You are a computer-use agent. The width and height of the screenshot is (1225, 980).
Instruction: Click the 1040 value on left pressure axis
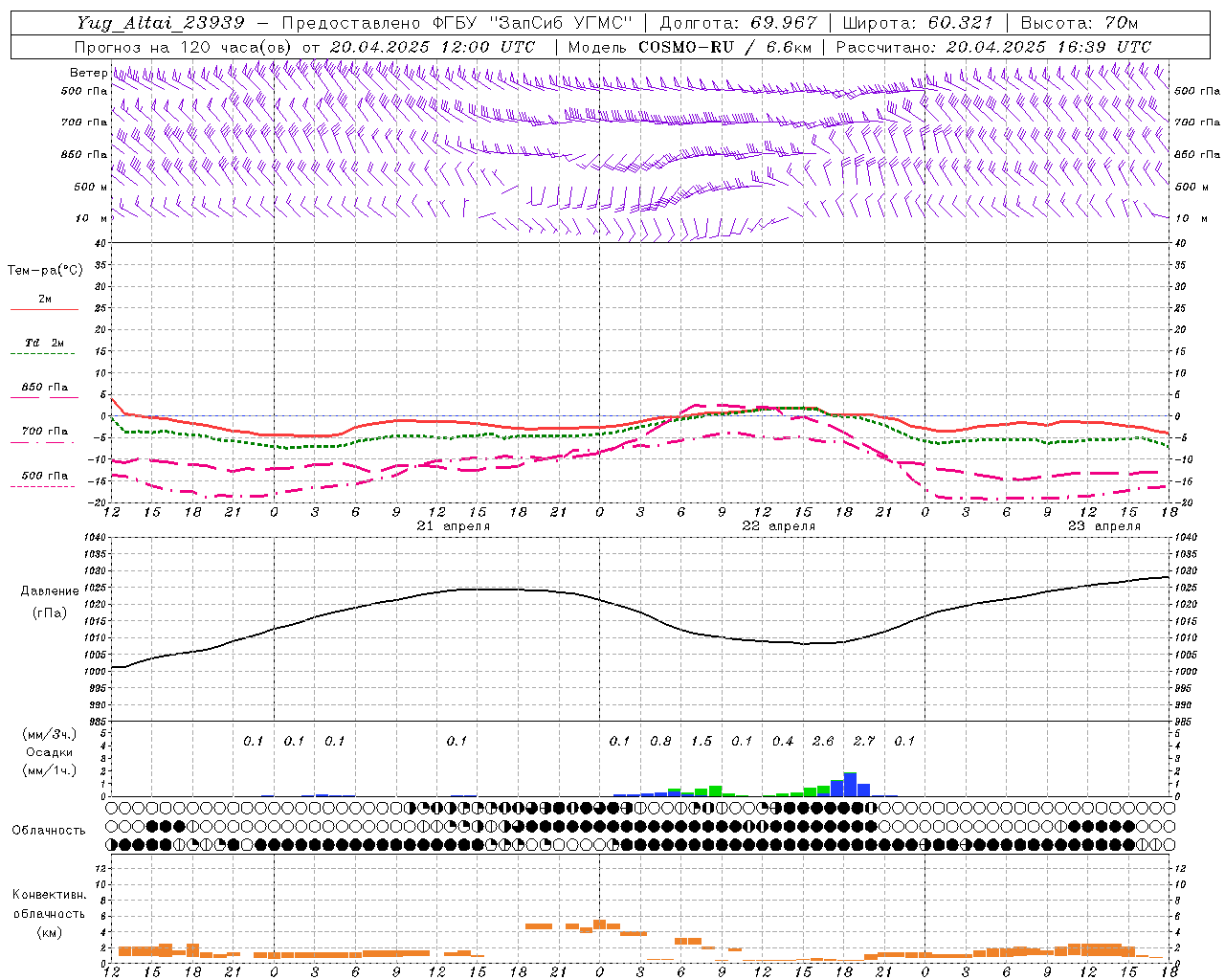click(x=94, y=538)
